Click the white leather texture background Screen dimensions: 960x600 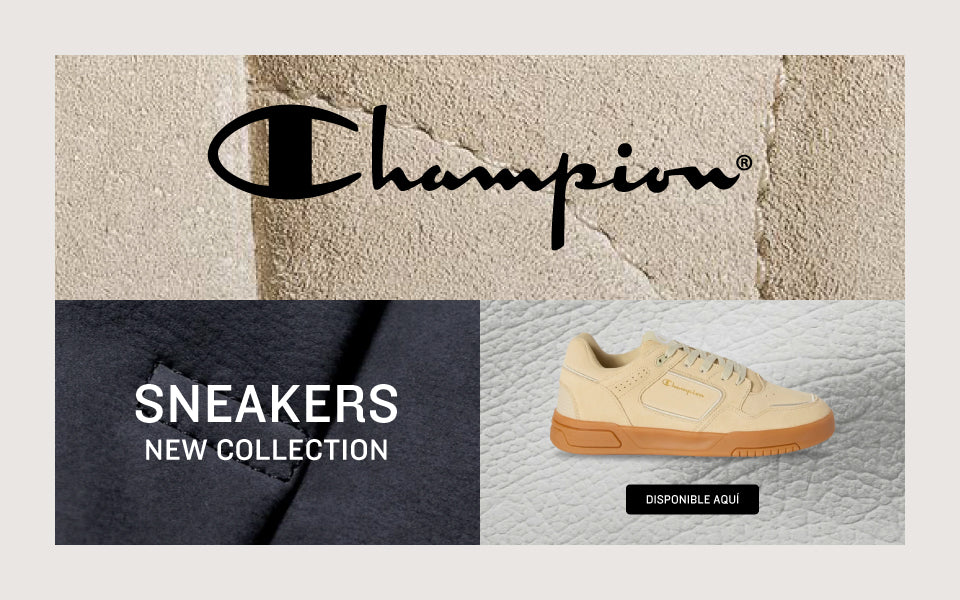692,422
